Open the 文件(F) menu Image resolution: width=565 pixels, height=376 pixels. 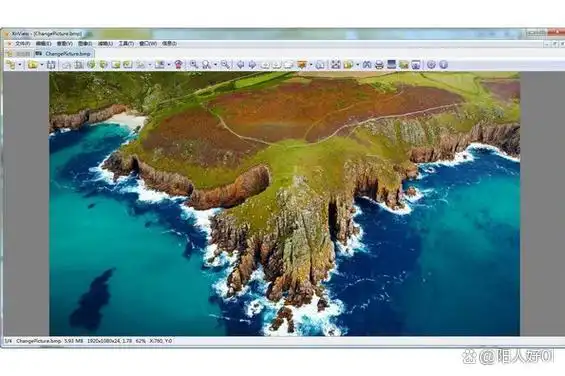[x=22, y=44]
